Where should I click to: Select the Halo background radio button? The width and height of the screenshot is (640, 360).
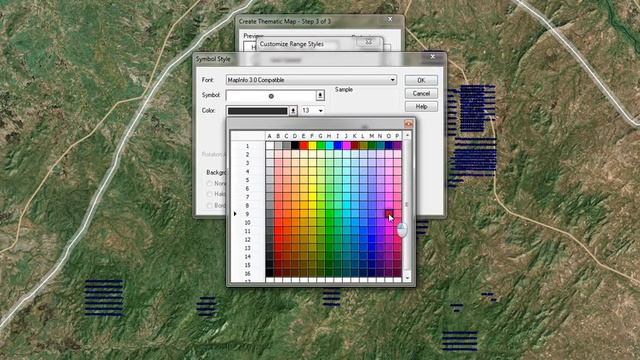tap(210, 194)
